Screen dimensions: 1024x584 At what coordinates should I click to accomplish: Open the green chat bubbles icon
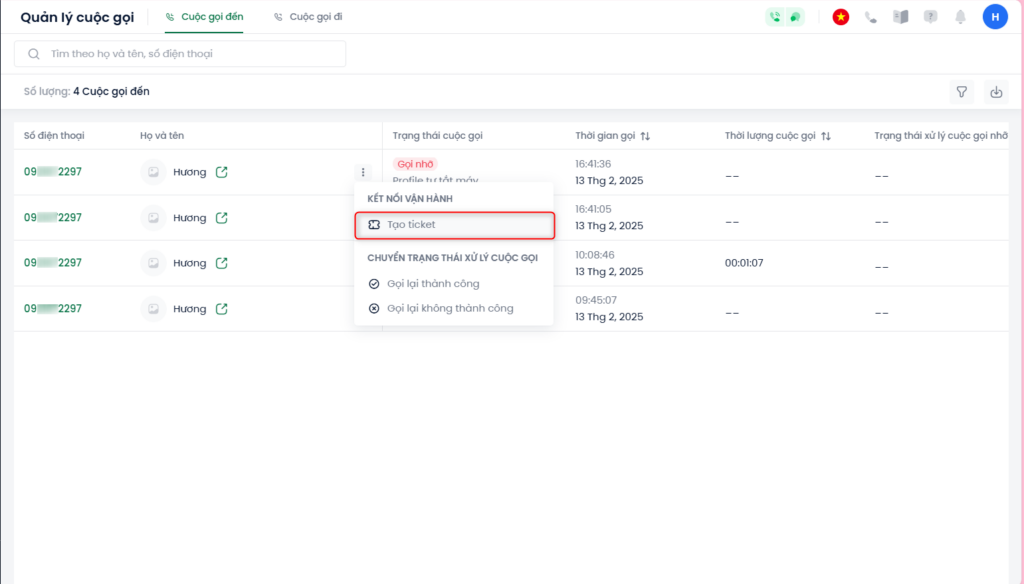click(x=794, y=17)
